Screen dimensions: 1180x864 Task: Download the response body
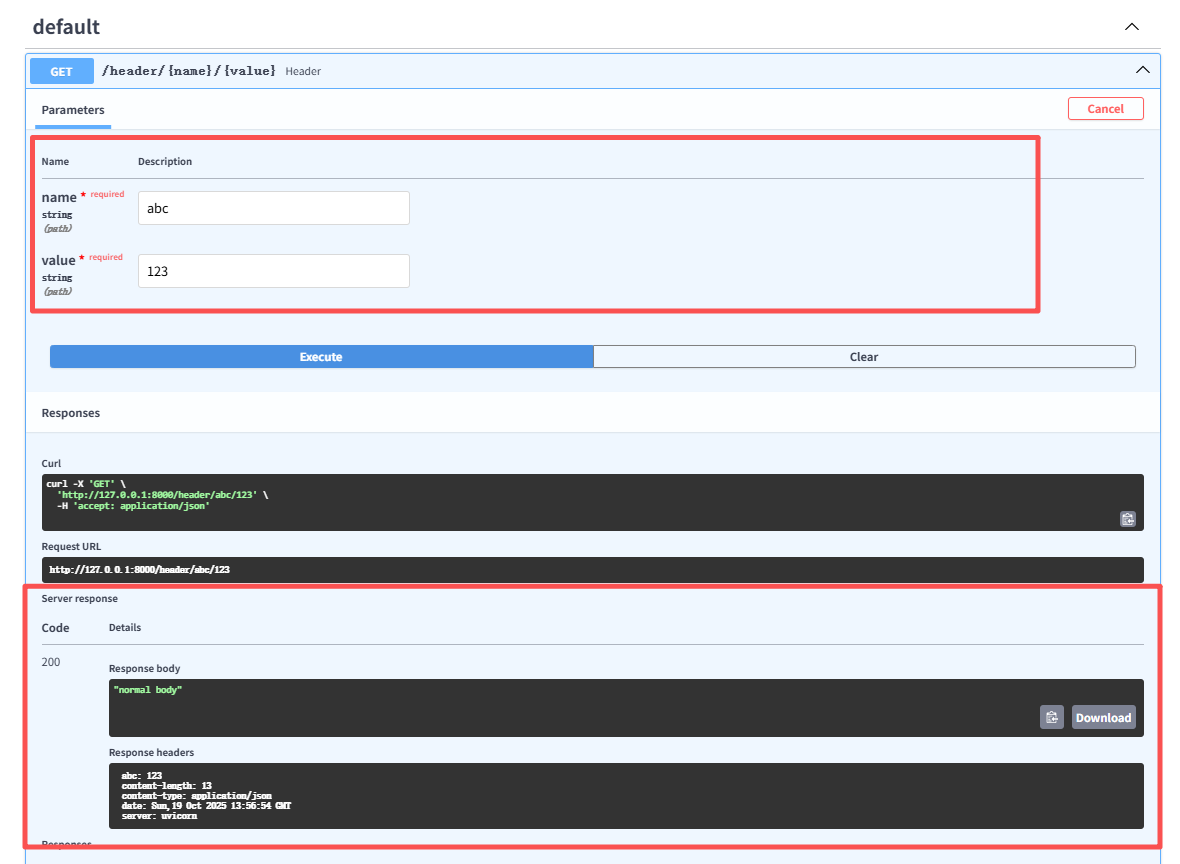pyautogui.click(x=1103, y=717)
